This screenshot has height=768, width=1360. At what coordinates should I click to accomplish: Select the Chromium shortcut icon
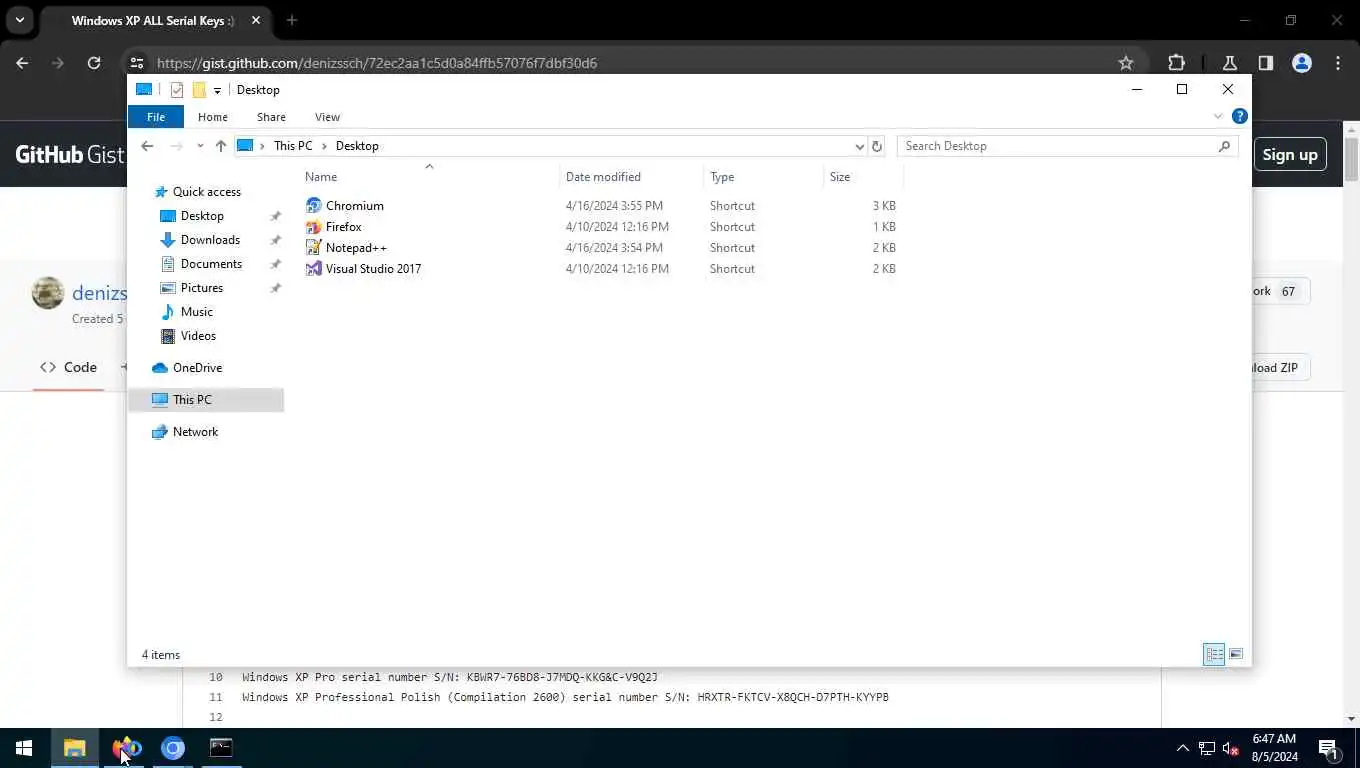pos(314,206)
